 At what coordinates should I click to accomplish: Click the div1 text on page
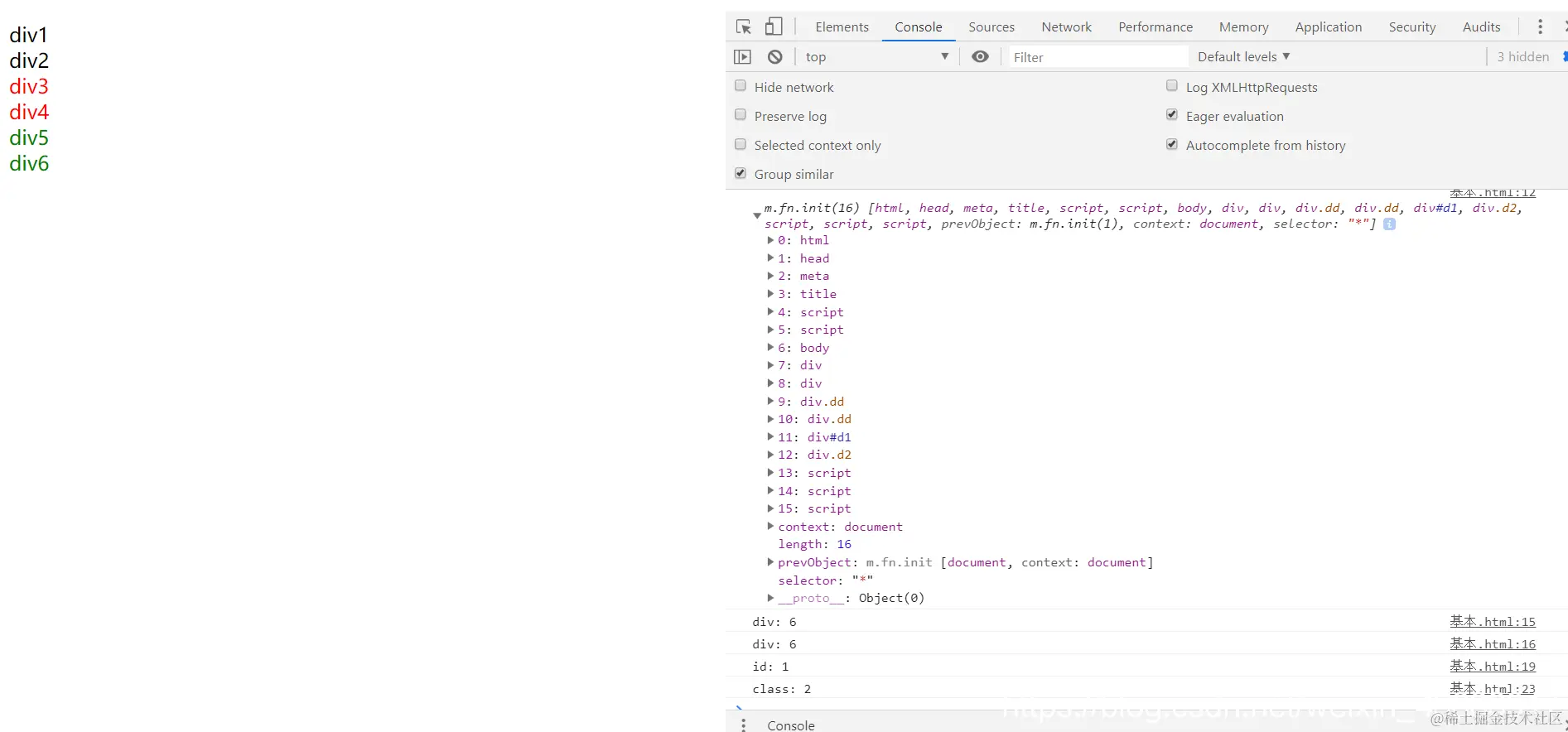(28, 35)
